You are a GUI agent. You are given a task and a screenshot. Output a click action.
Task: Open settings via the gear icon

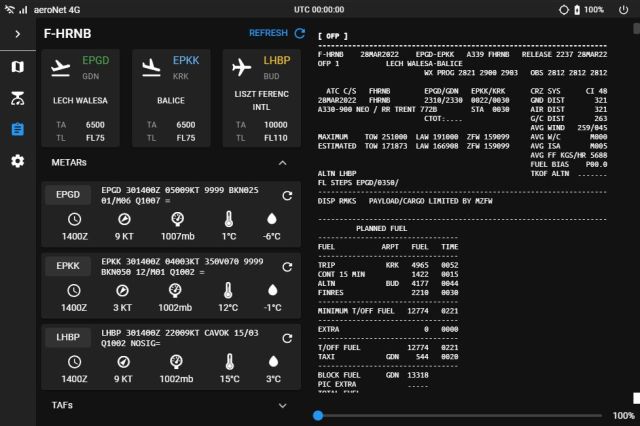17,160
